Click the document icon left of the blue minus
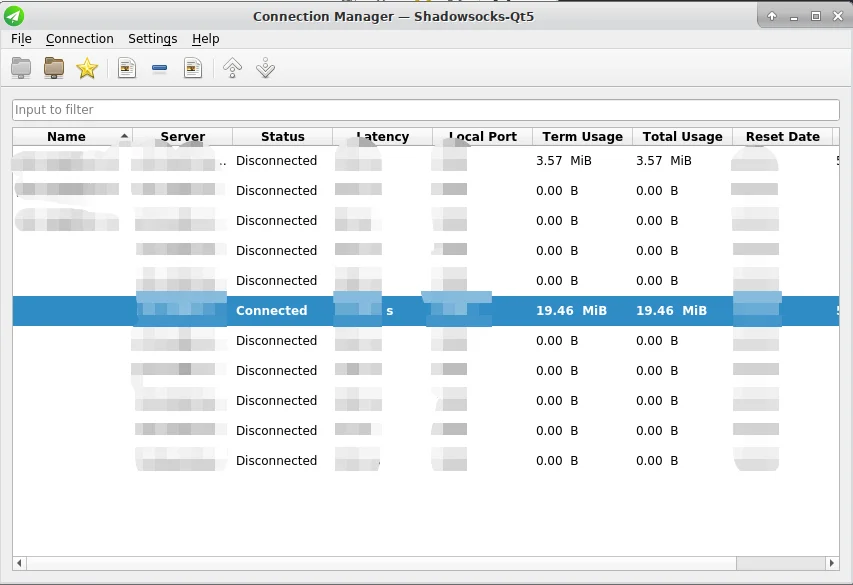Screen dimensions: 853x585 point(127,68)
